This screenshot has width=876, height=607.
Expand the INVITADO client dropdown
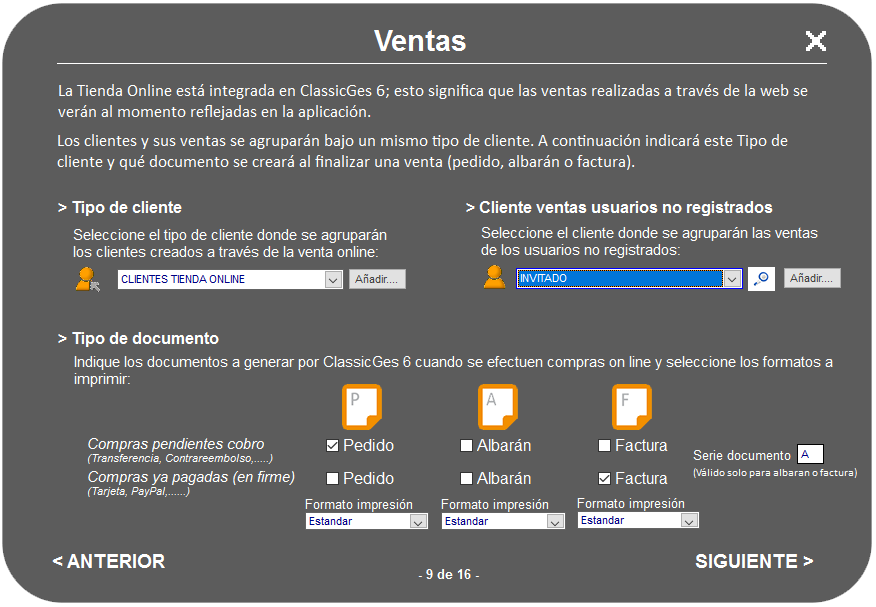click(x=731, y=279)
